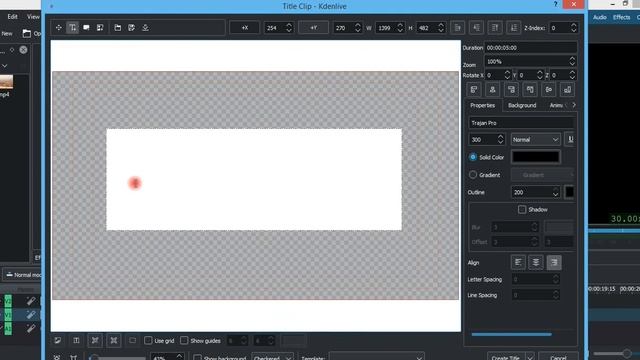The width and height of the screenshot is (640, 360).
Task: Switch to the Properties tab
Action: (482, 105)
